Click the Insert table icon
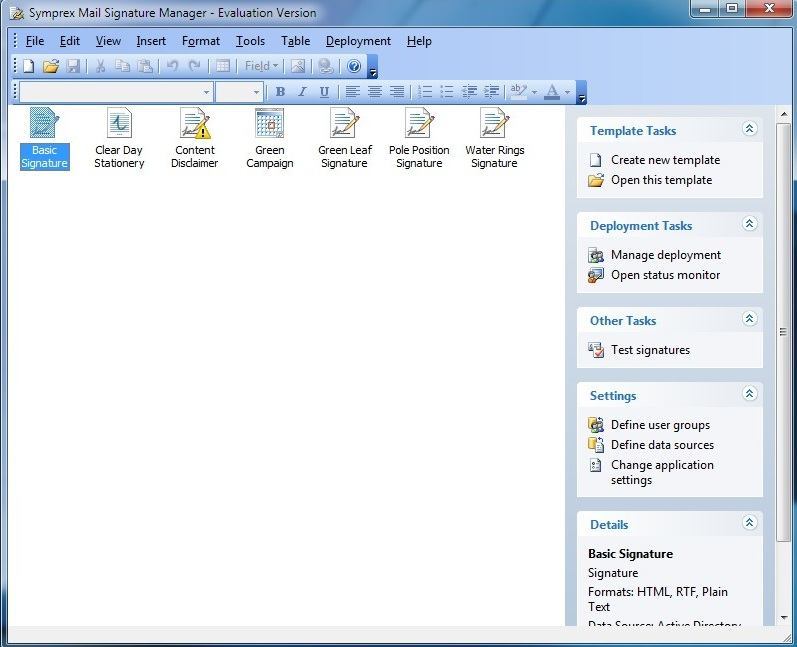 pyautogui.click(x=223, y=66)
